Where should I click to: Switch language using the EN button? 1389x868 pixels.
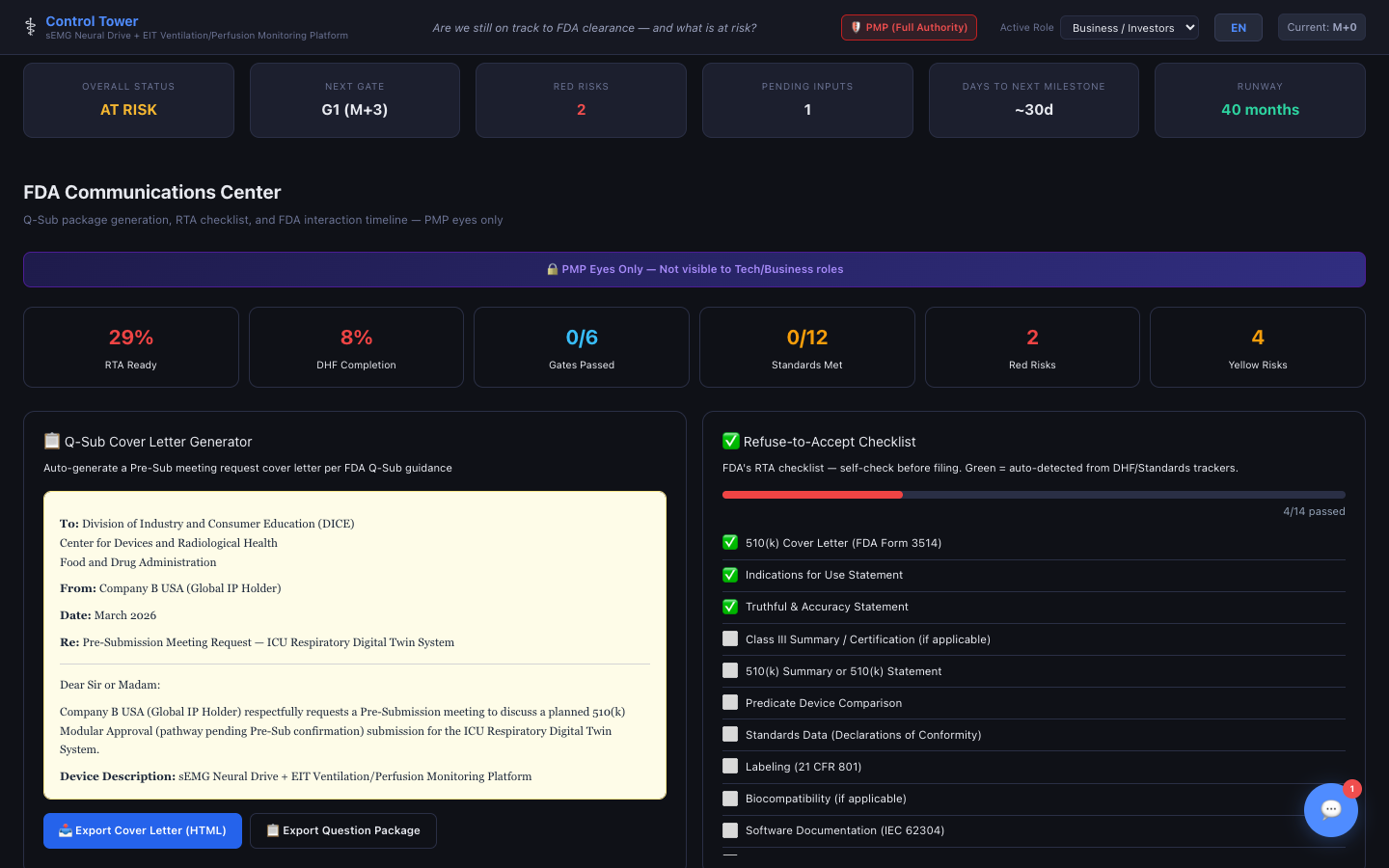click(x=1239, y=28)
